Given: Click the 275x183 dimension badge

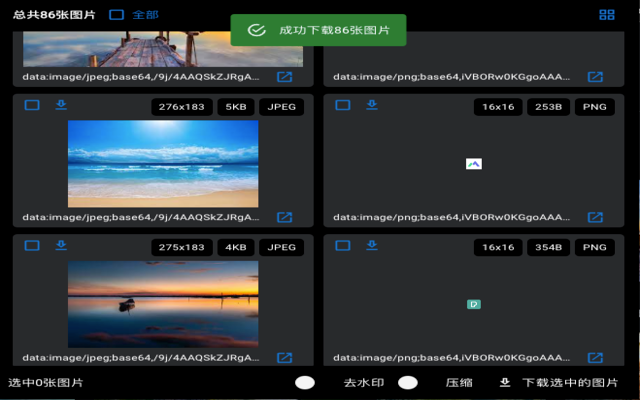Looking at the screenshot, I should pos(182,247).
